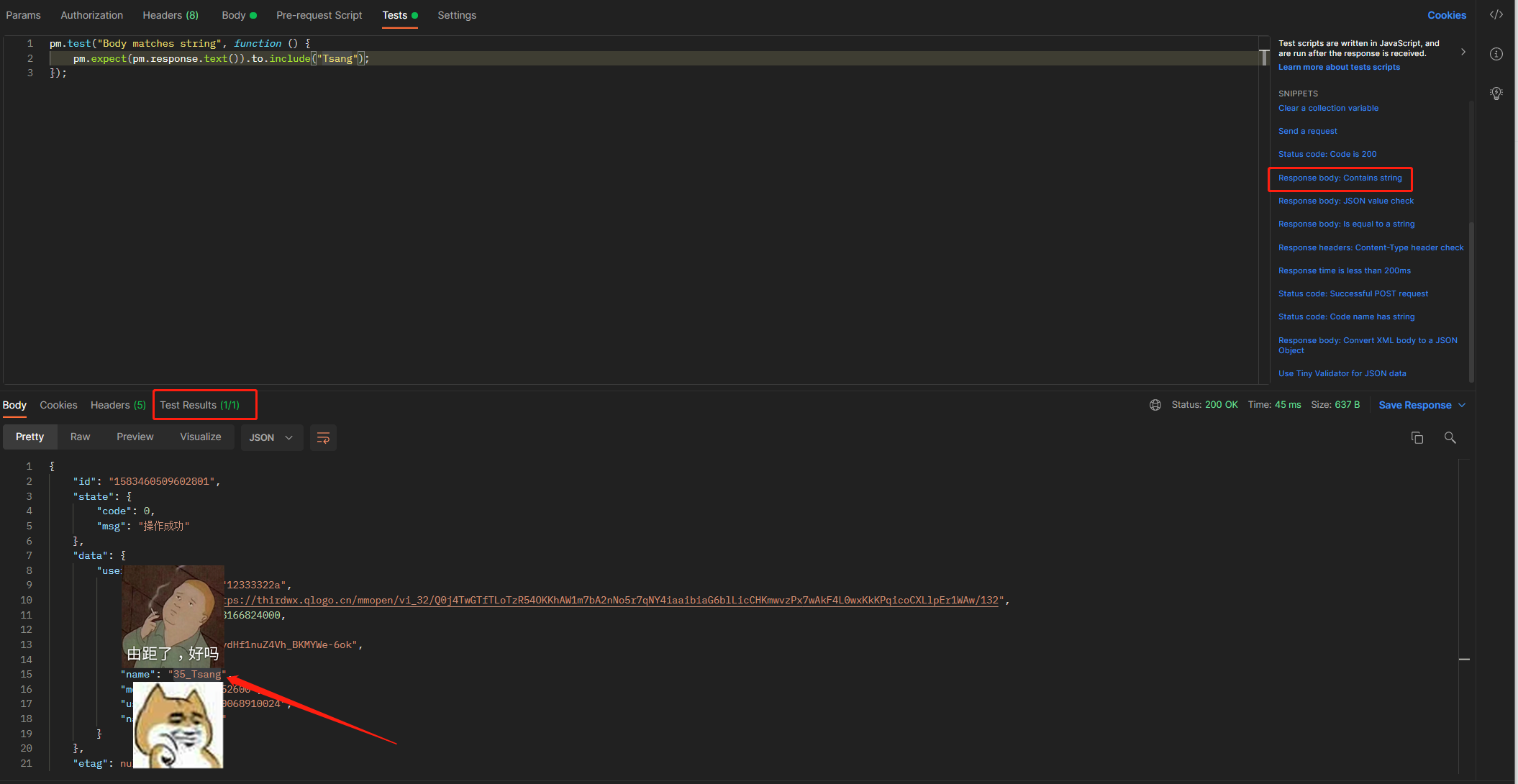Open the Headers (8) request tab

[x=171, y=15]
